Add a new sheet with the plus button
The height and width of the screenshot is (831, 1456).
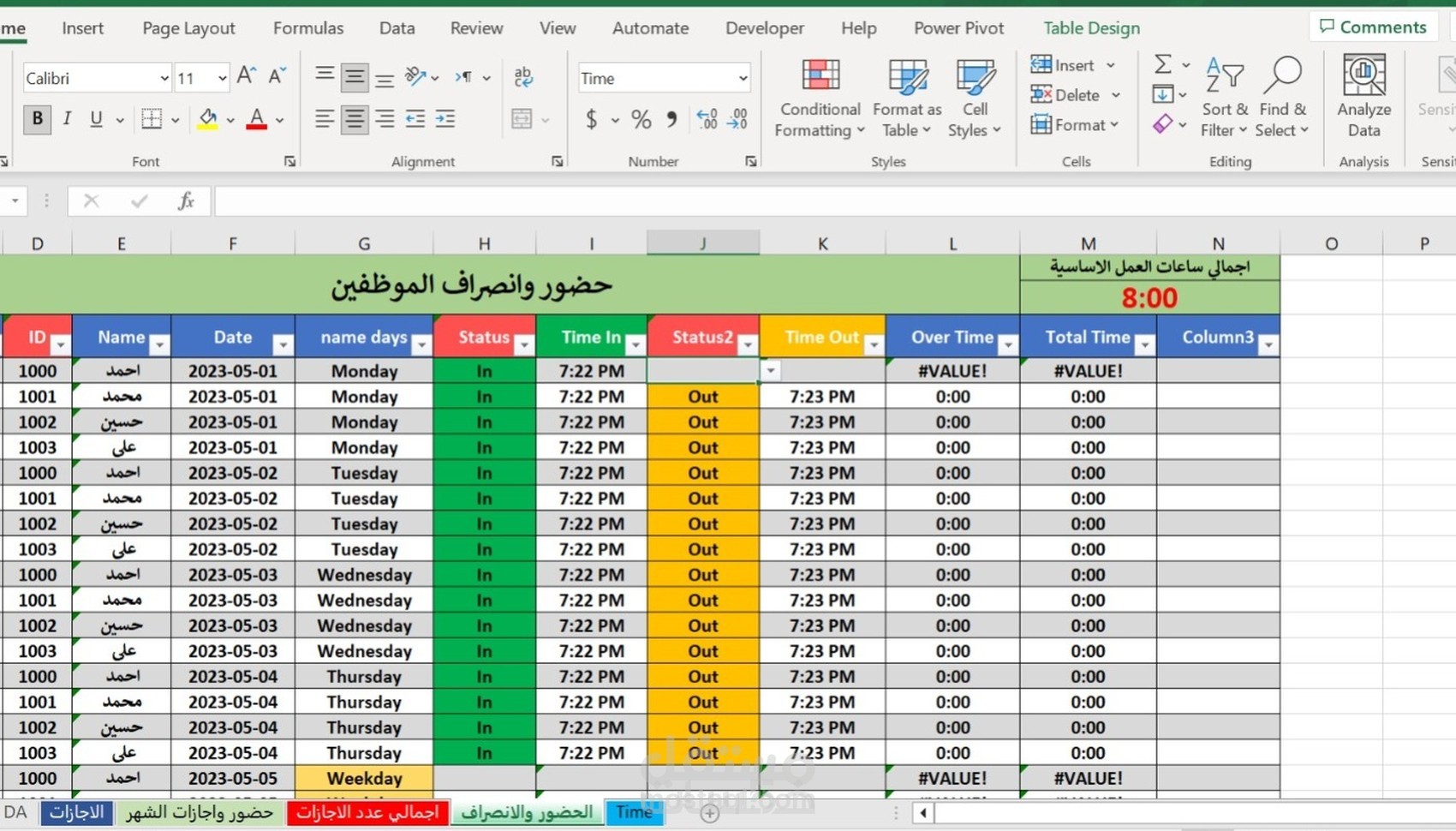709,813
